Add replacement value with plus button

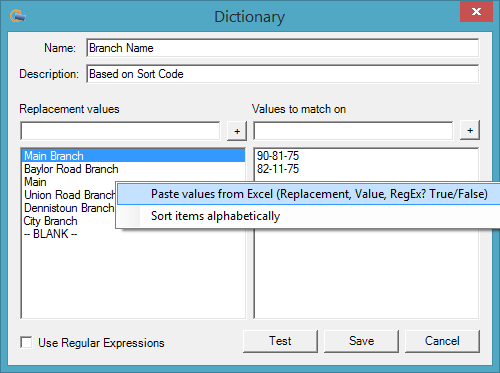click(x=237, y=131)
